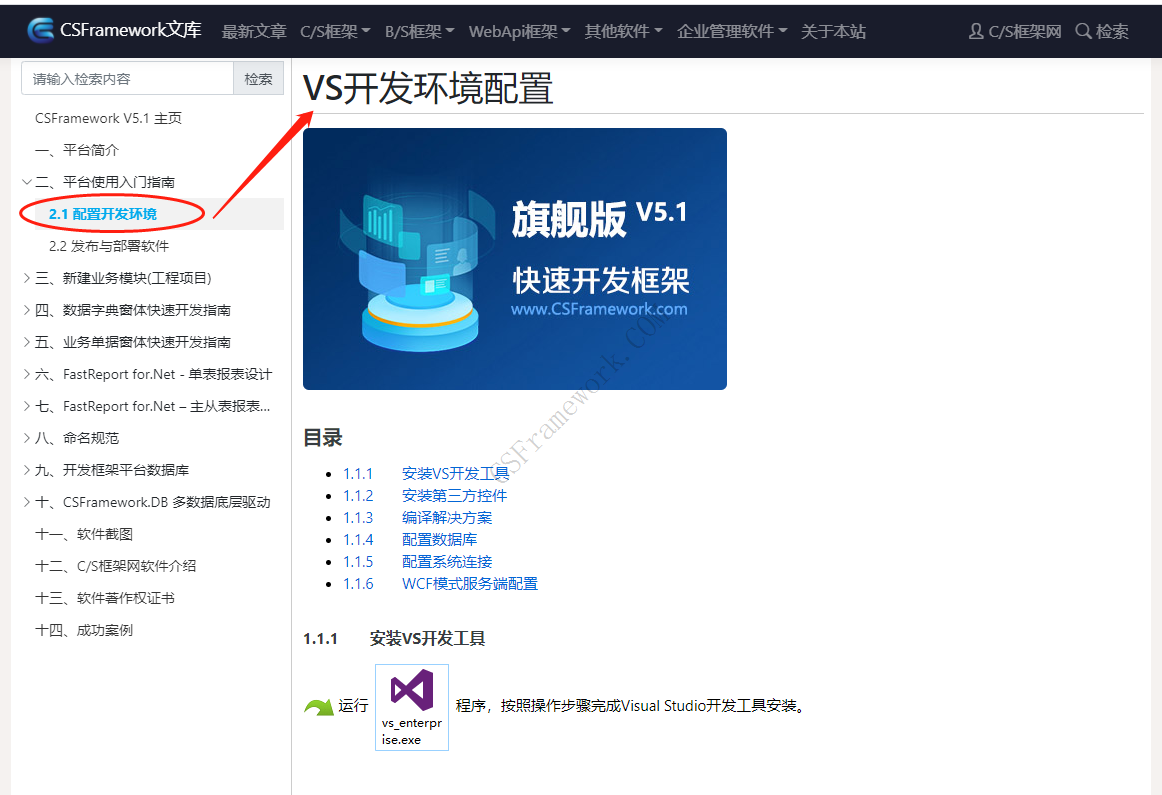Open the WebApi框架 dropdown menu

point(519,31)
